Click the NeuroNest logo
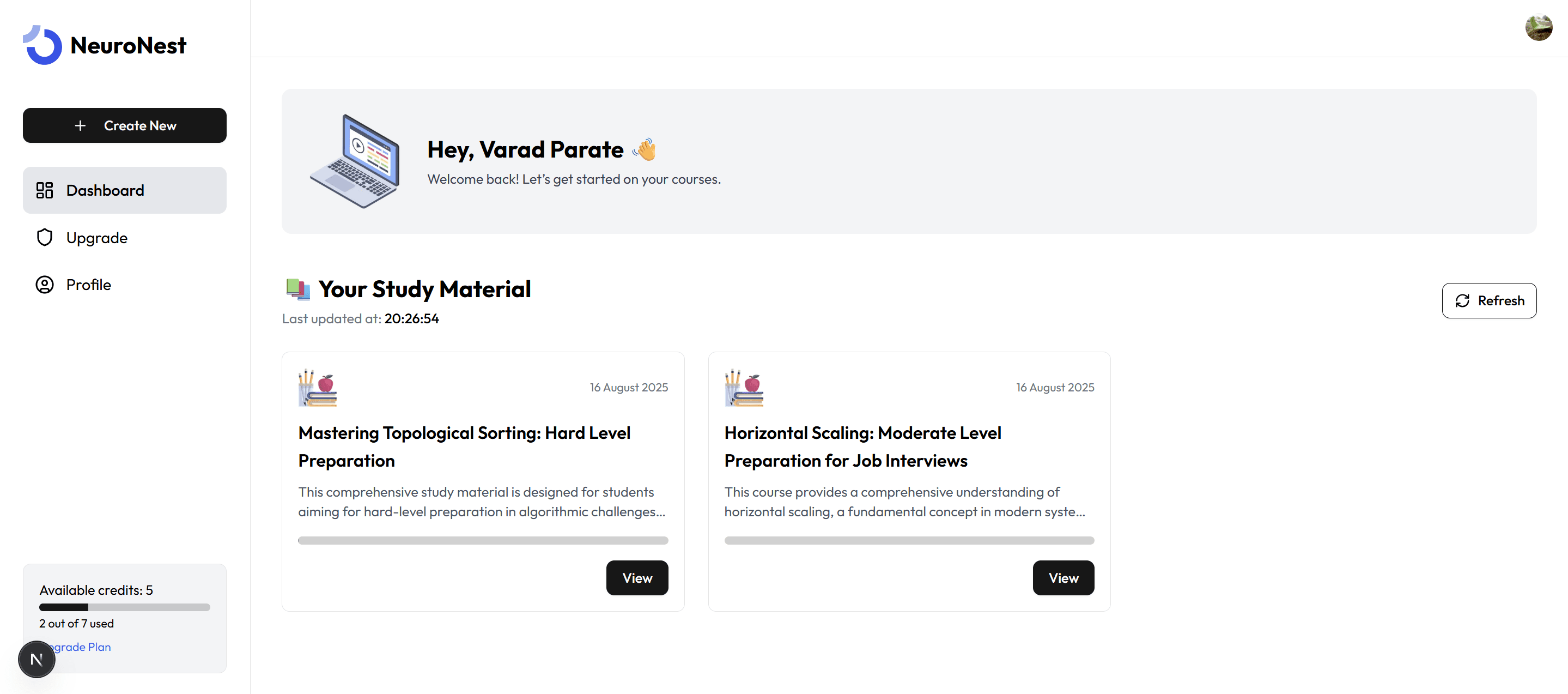1568x694 pixels. (x=105, y=45)
